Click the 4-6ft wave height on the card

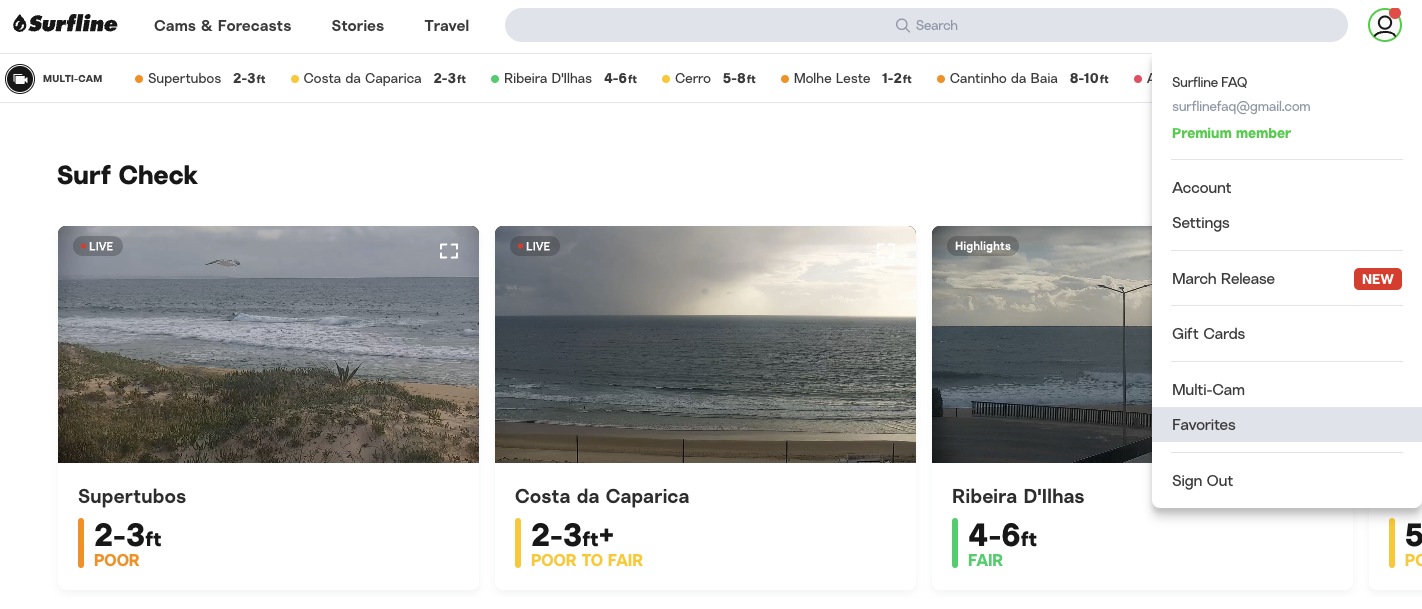coord(1002,535)
